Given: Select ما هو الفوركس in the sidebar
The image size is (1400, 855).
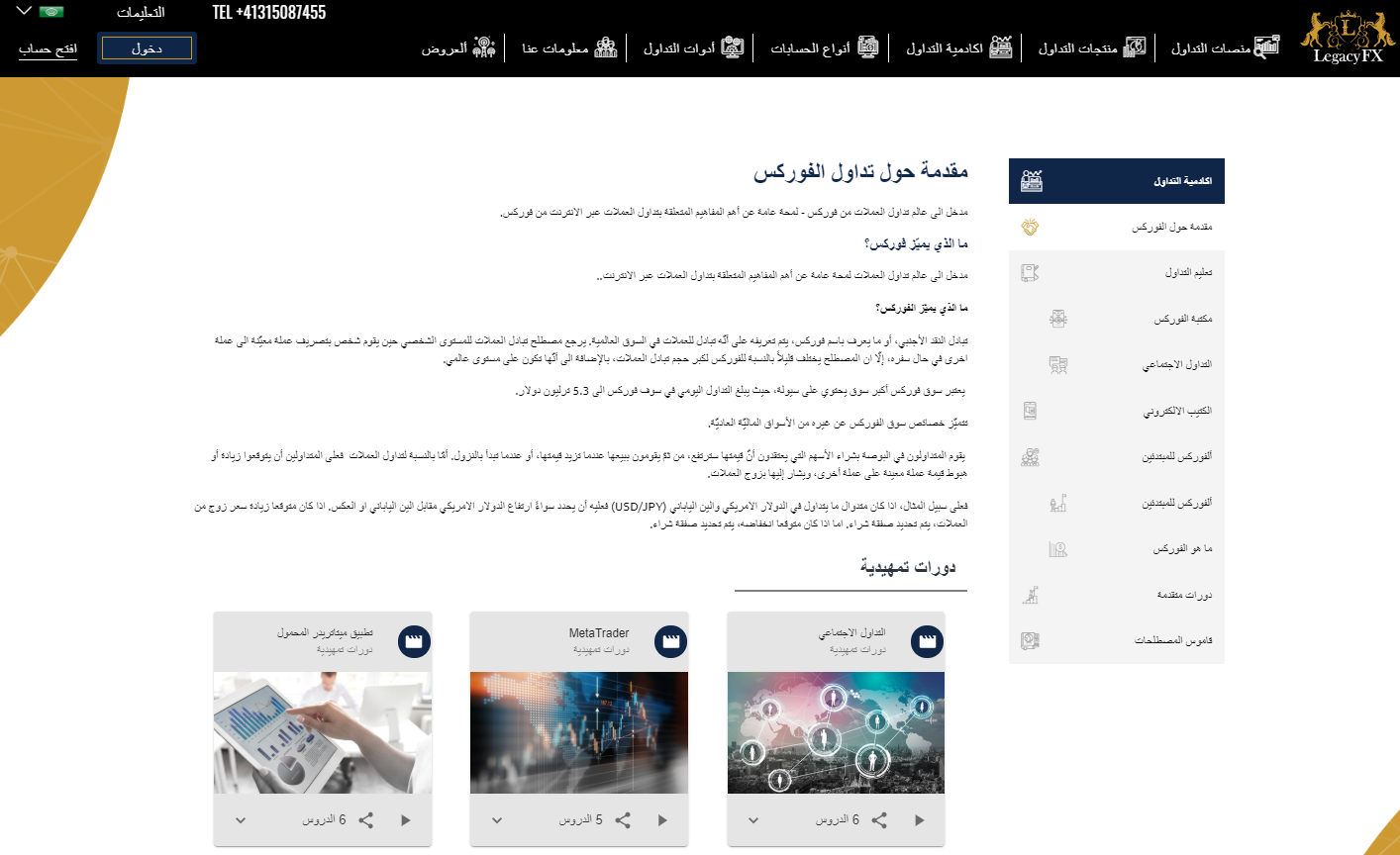Looking at the screenshot, I should [x=1117, y=548].
